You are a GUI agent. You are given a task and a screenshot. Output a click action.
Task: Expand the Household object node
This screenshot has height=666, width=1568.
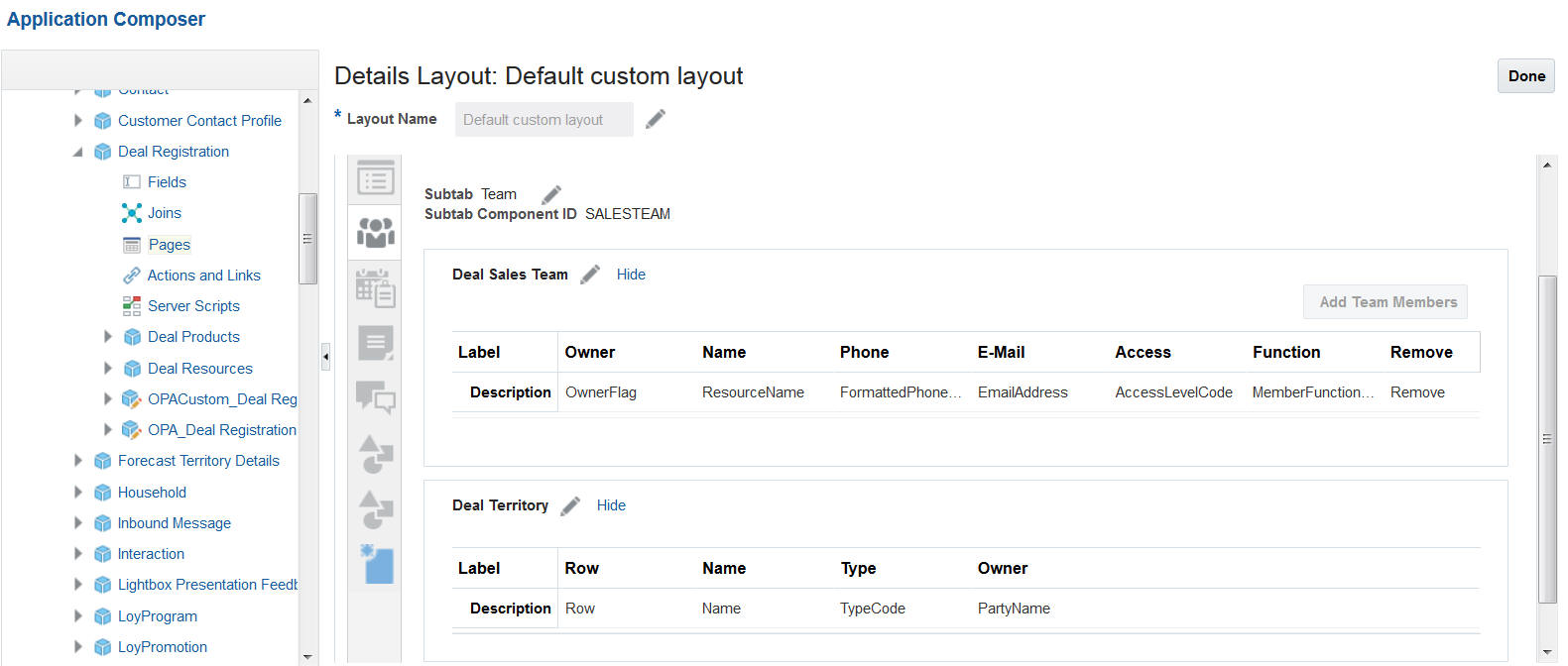[77, 493]
